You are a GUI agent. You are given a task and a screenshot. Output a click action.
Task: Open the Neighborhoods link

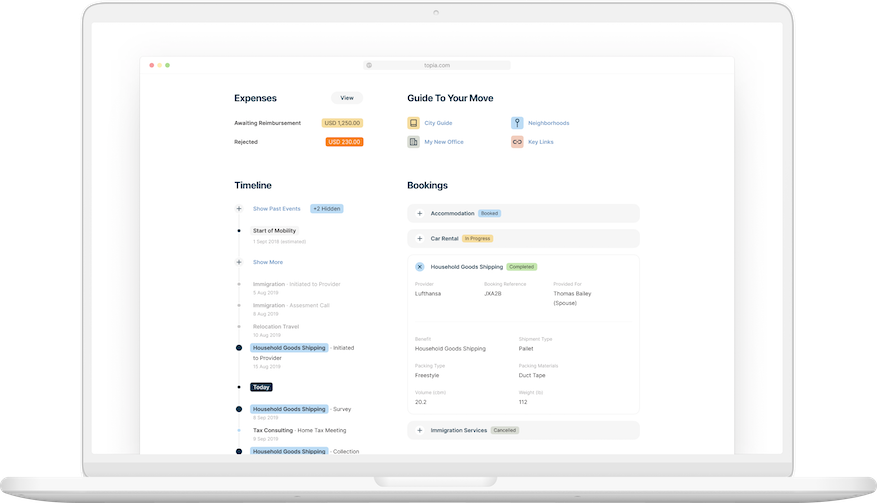548,123
